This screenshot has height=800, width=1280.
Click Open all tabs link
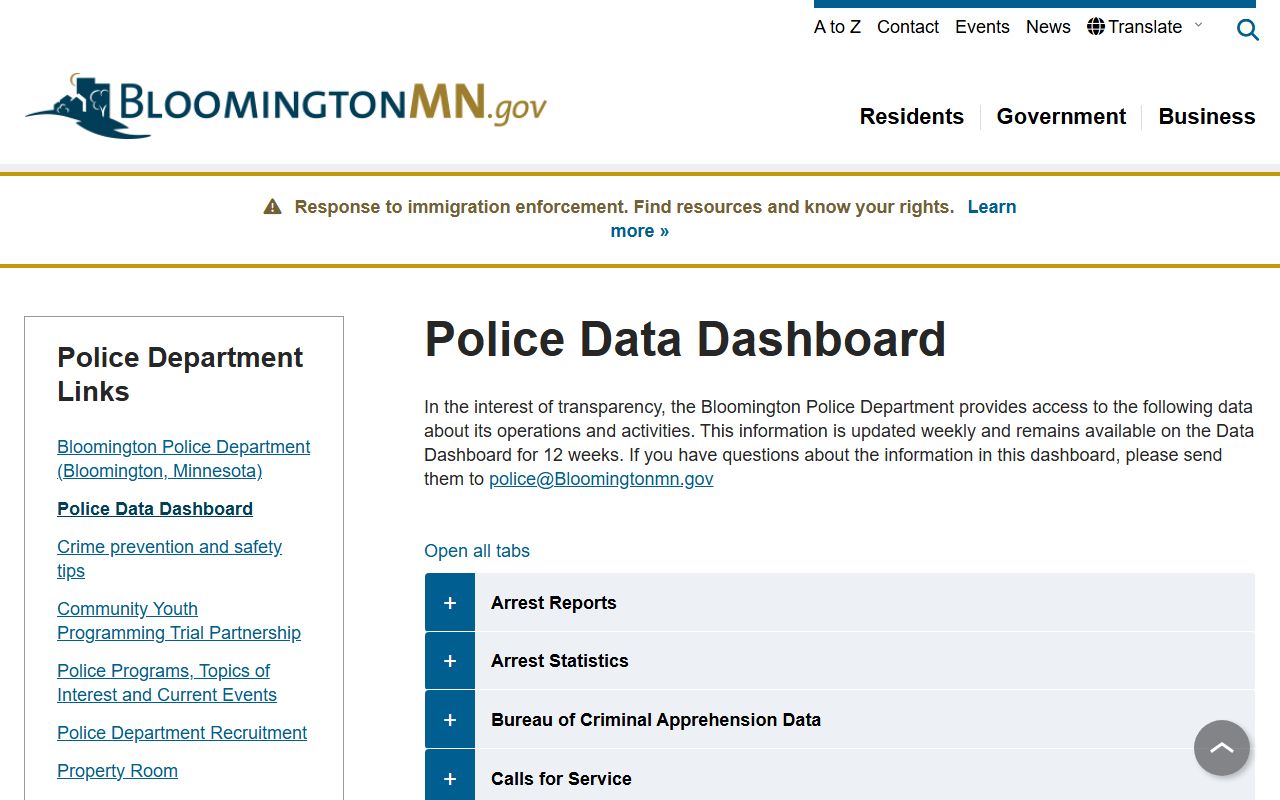pyautogui.click(x=477, y=551)
